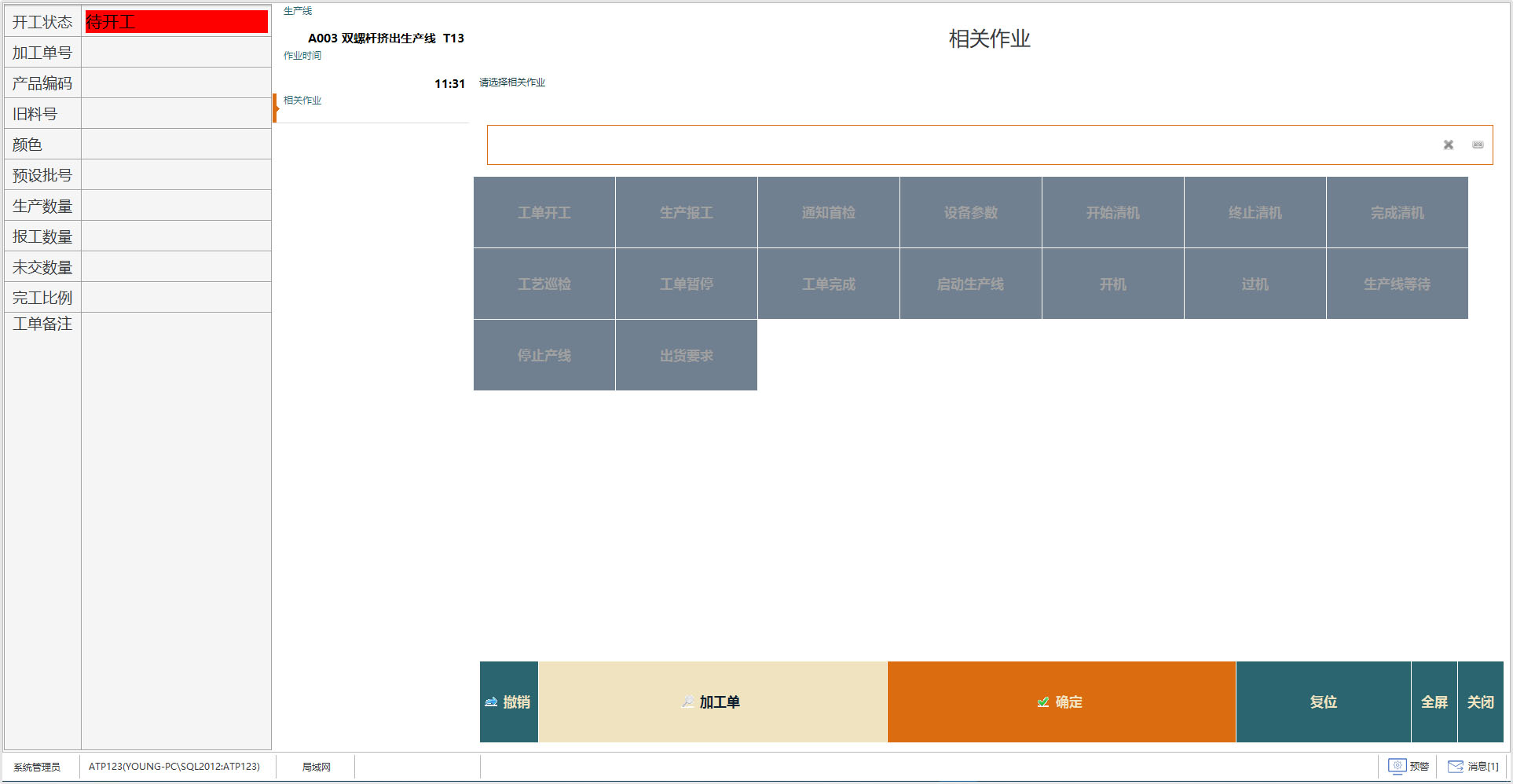This screenshot has height=784, width=1513.
Task: Choose the 通知首检 operation tile
Action: coord(828,213)
